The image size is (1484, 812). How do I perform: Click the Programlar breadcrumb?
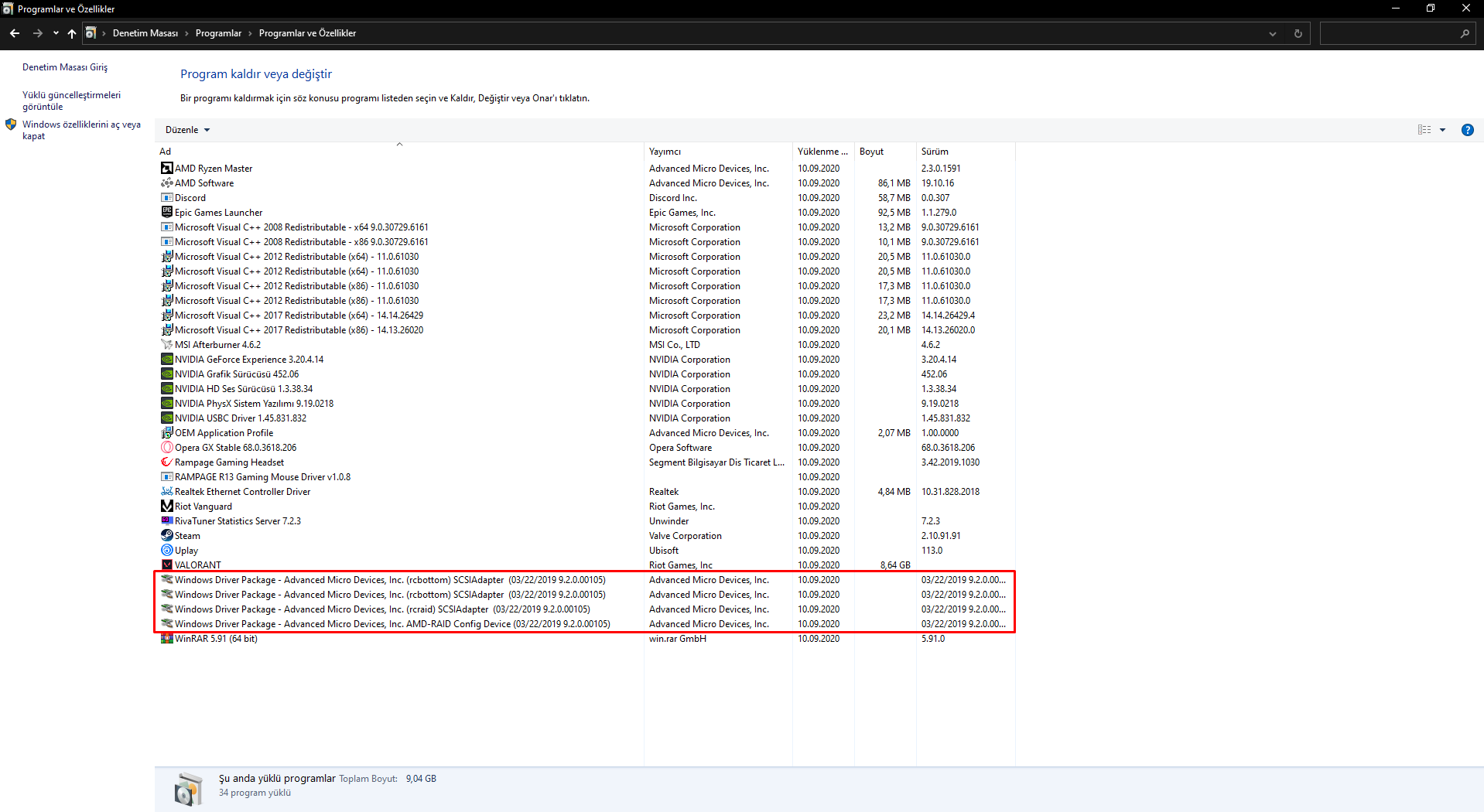[218, 33]
